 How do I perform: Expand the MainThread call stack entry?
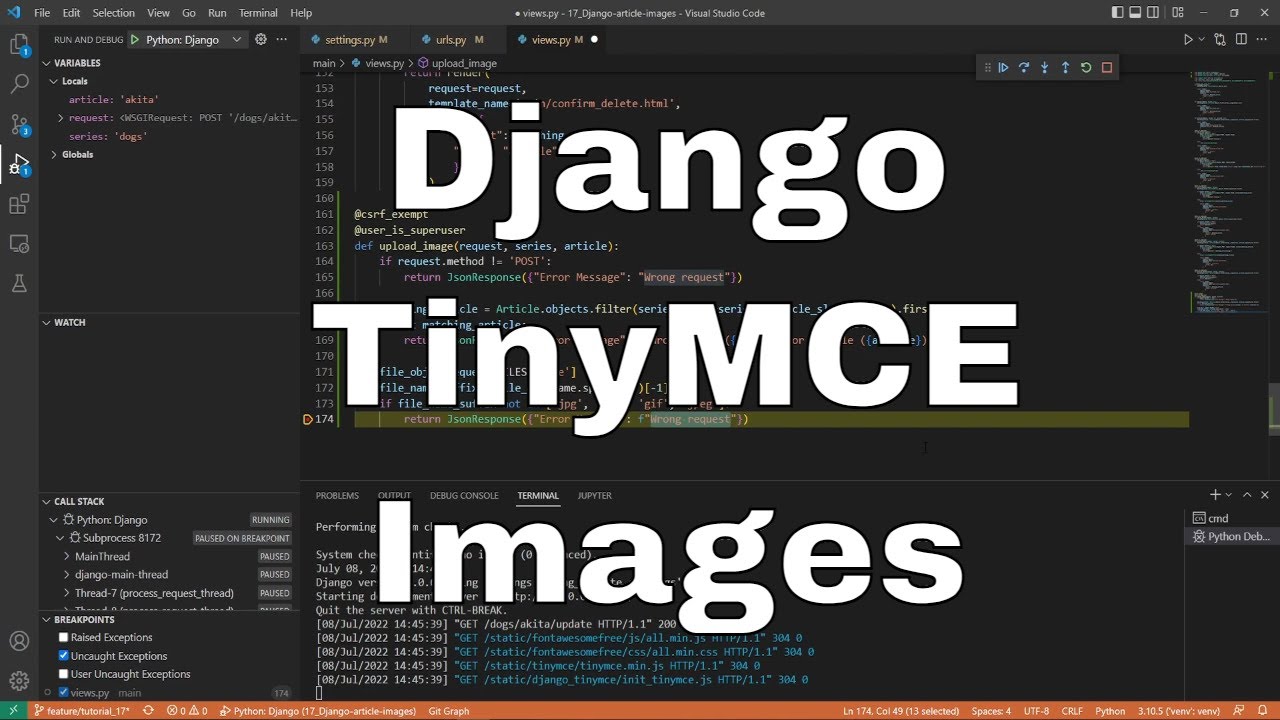67,557
